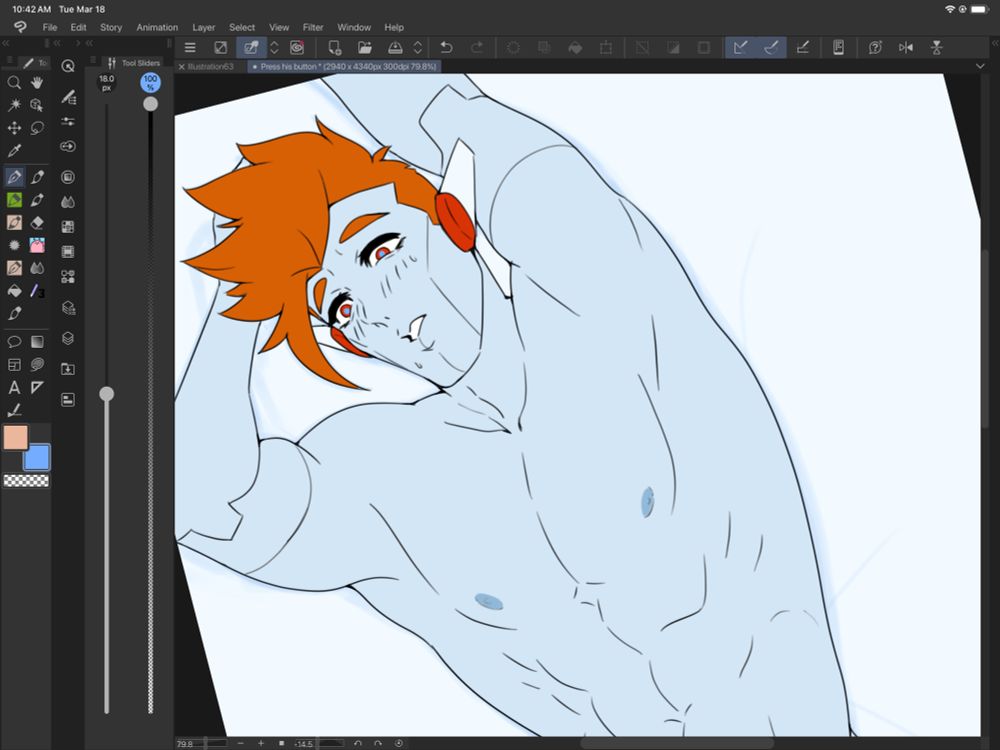Screen dimensions: 1000x750
Task: Select the blue background color swatch
Action: point(37,457)
